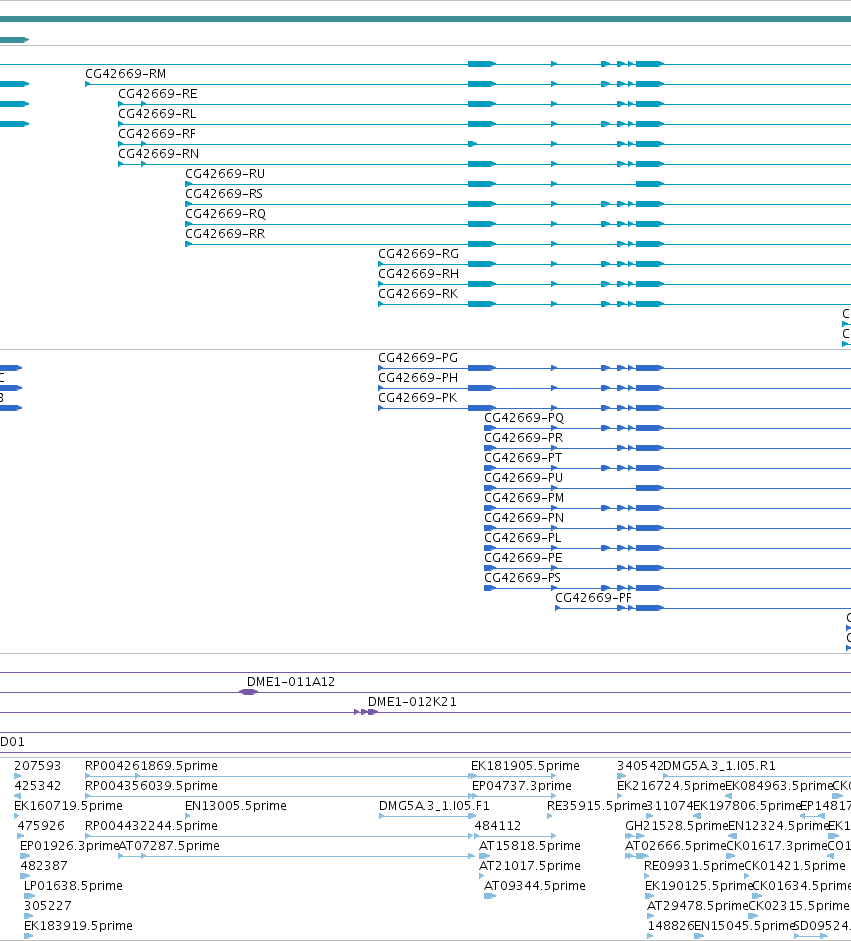Image resolution: width=851 pixels, height=941 pixels.
Task: Select protein CG42669-PG
Action: pos(418,358)
